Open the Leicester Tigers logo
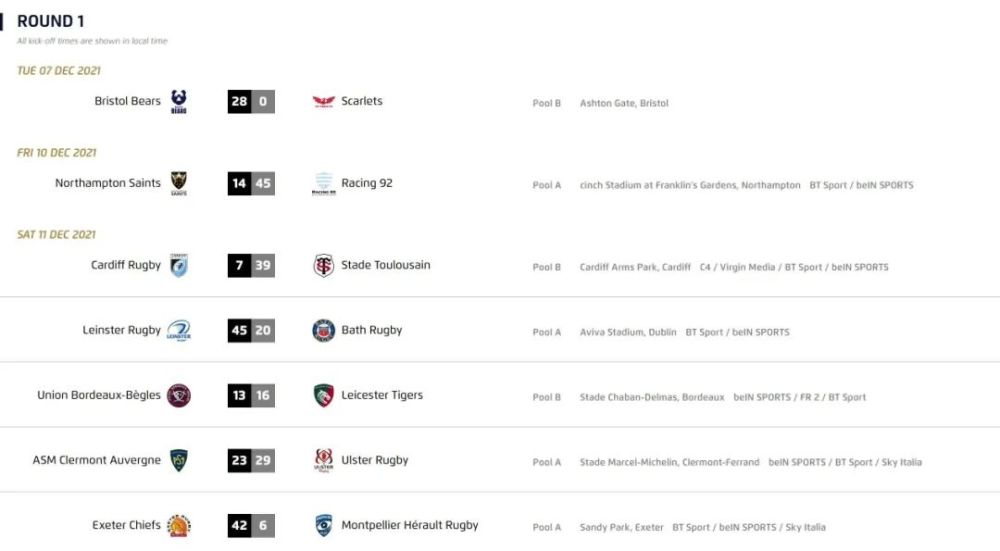1000x551 pixels. point(323,395)
